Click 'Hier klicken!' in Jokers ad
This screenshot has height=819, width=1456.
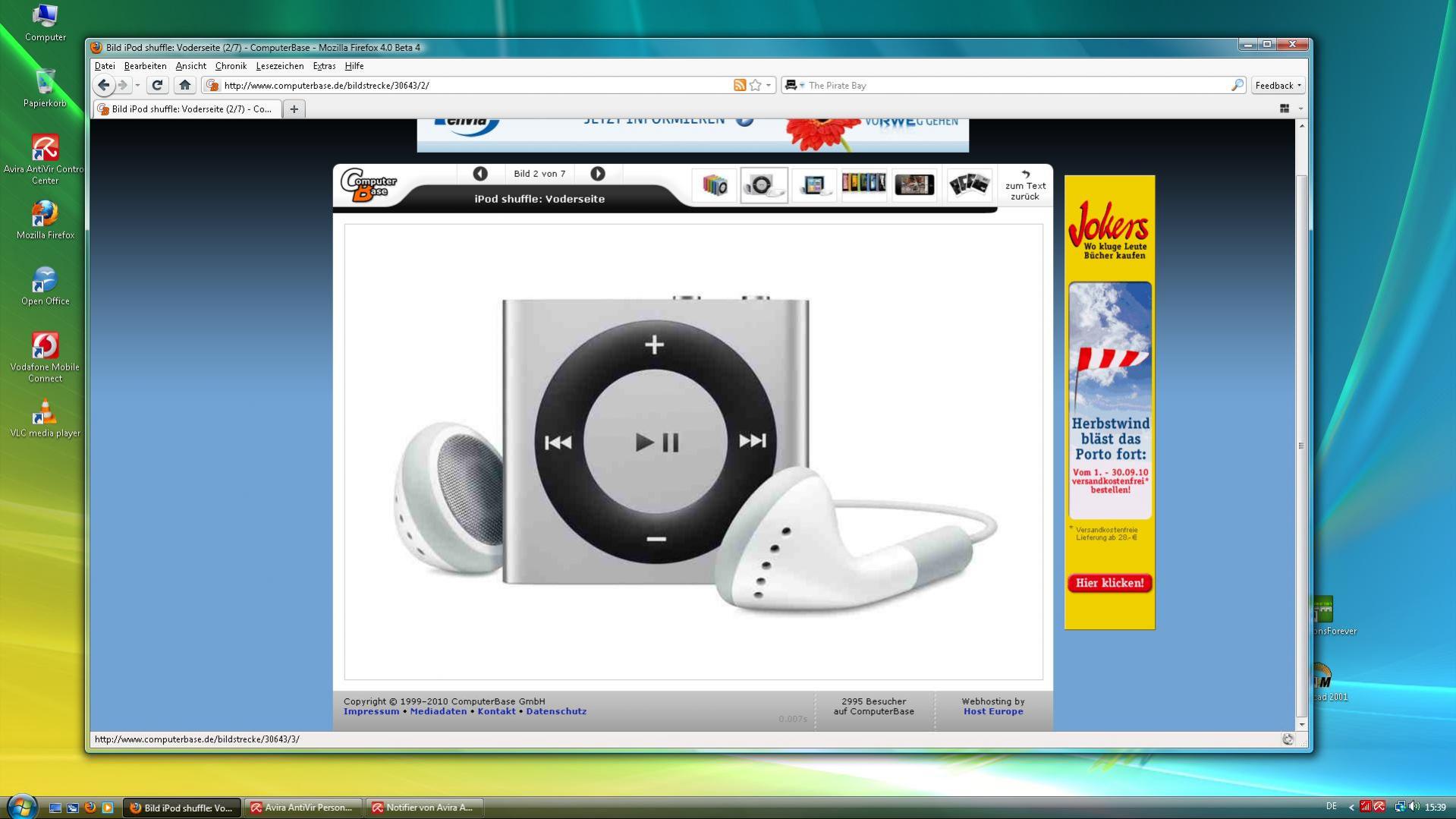1109,583
